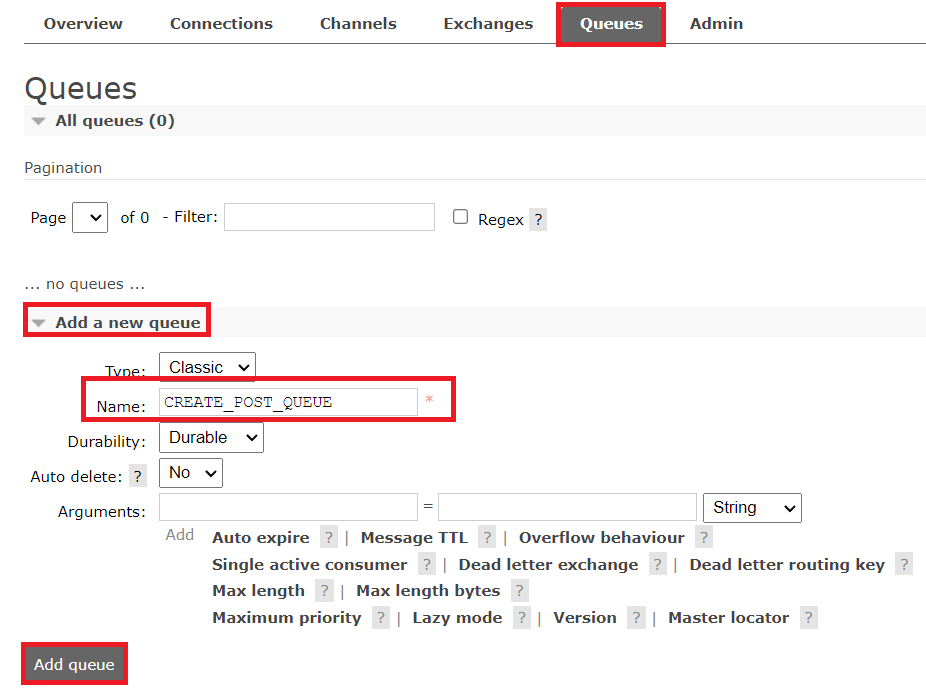Image resolution: width=926 pixels, height=698 pixels.
Task: Add the Lazy mode argument
Action: 457,618
